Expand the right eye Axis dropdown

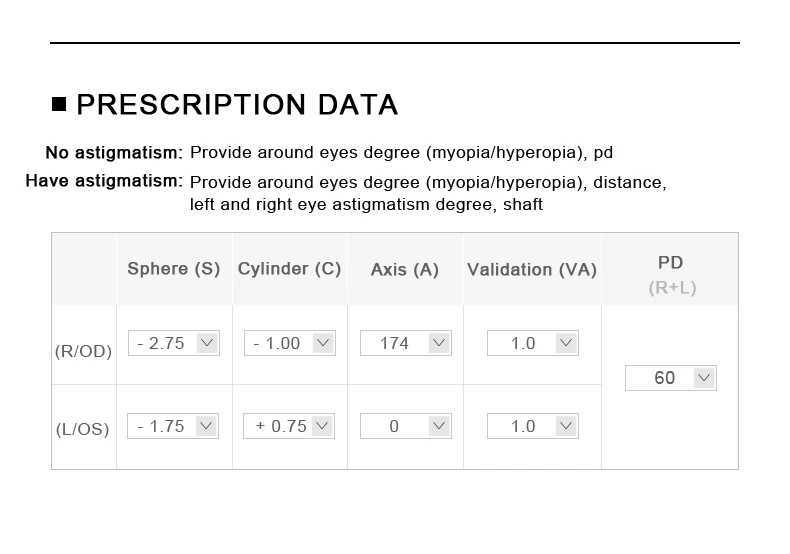(x=405, y=343)
